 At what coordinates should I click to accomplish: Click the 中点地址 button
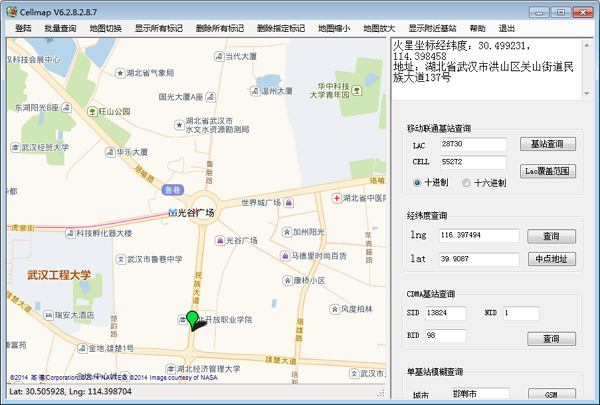point(551,259)
